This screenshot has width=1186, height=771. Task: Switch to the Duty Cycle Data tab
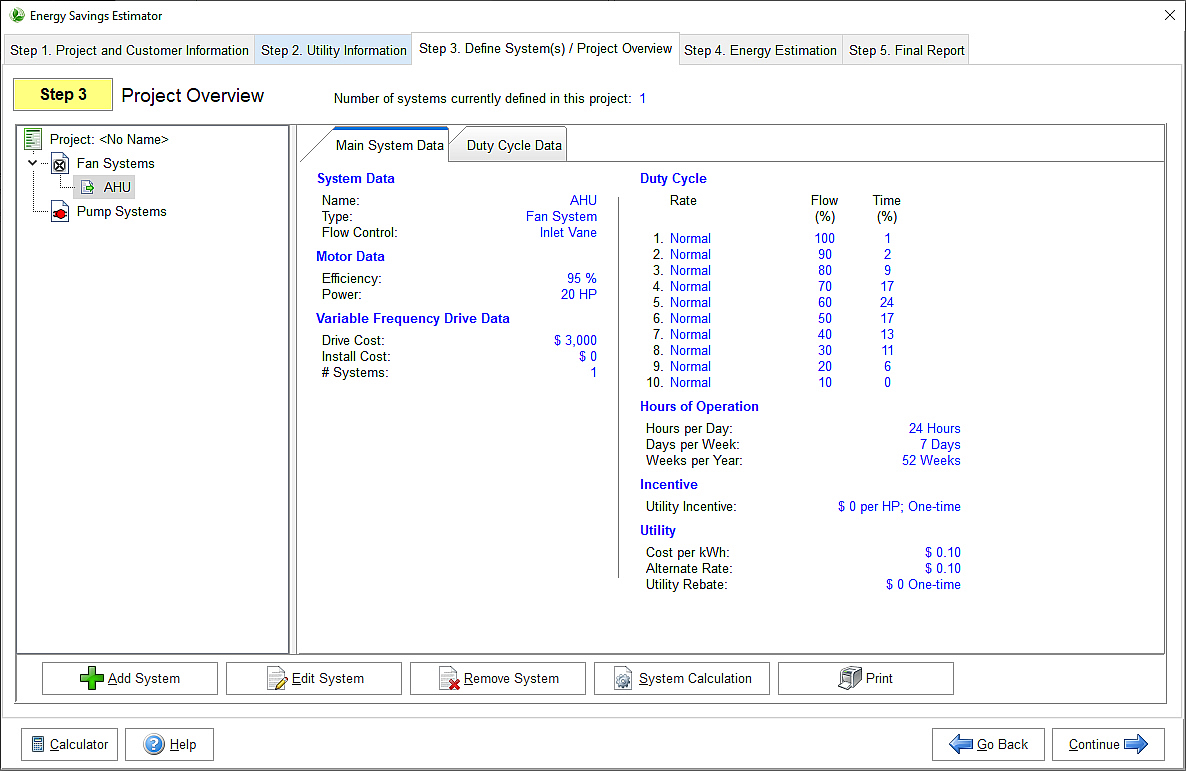tap(513, 145)
